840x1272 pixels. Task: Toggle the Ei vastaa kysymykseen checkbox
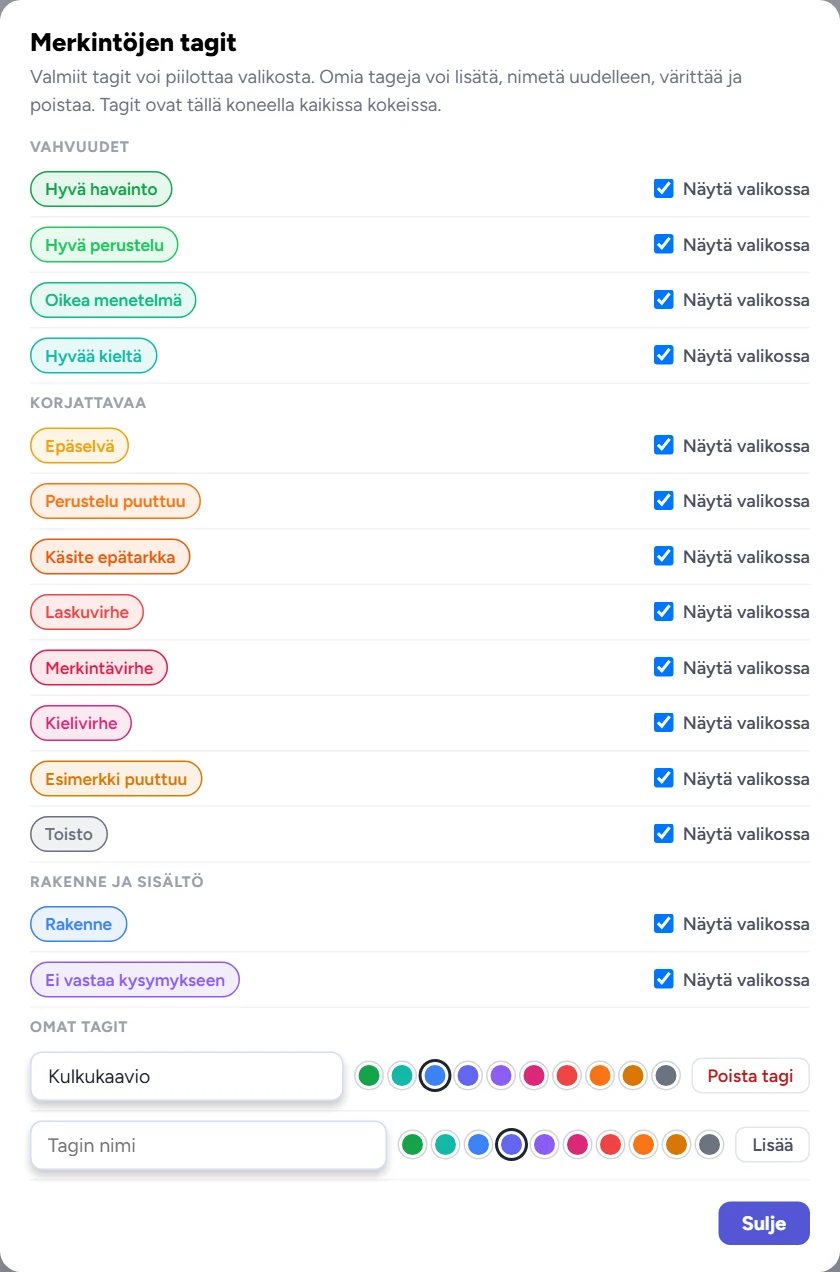663,979
